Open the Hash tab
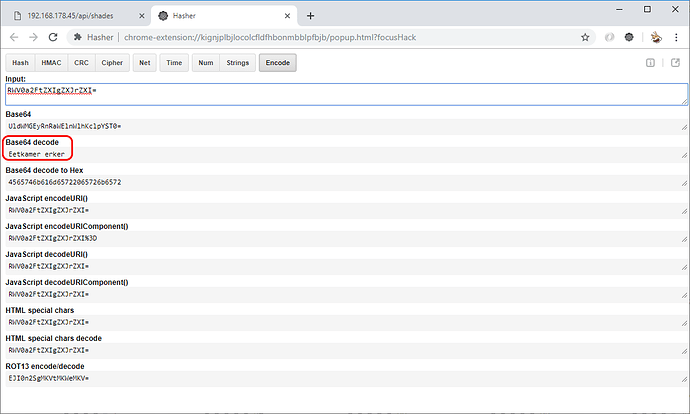This screenshot has width=690, height=414. pos(20,63)
